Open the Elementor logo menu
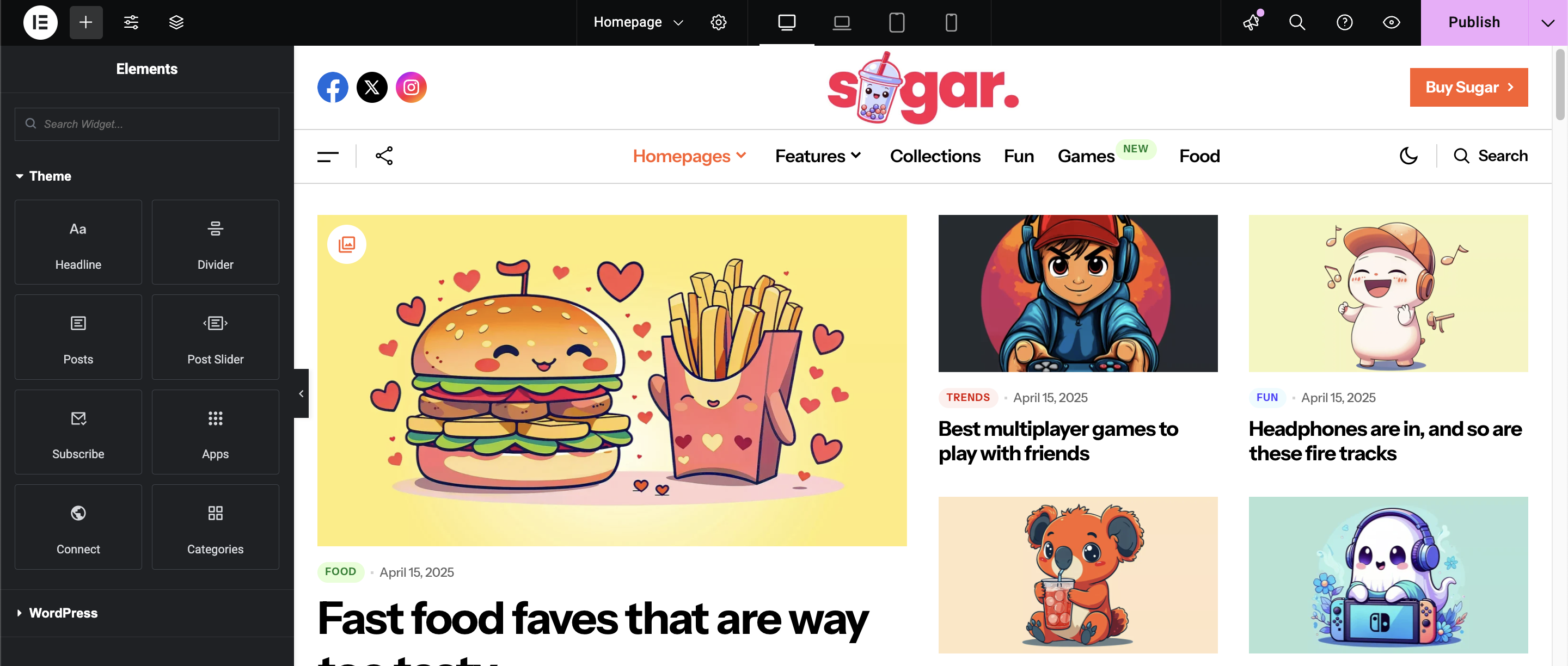This screenshot has width=1568, height=666. 40,22
